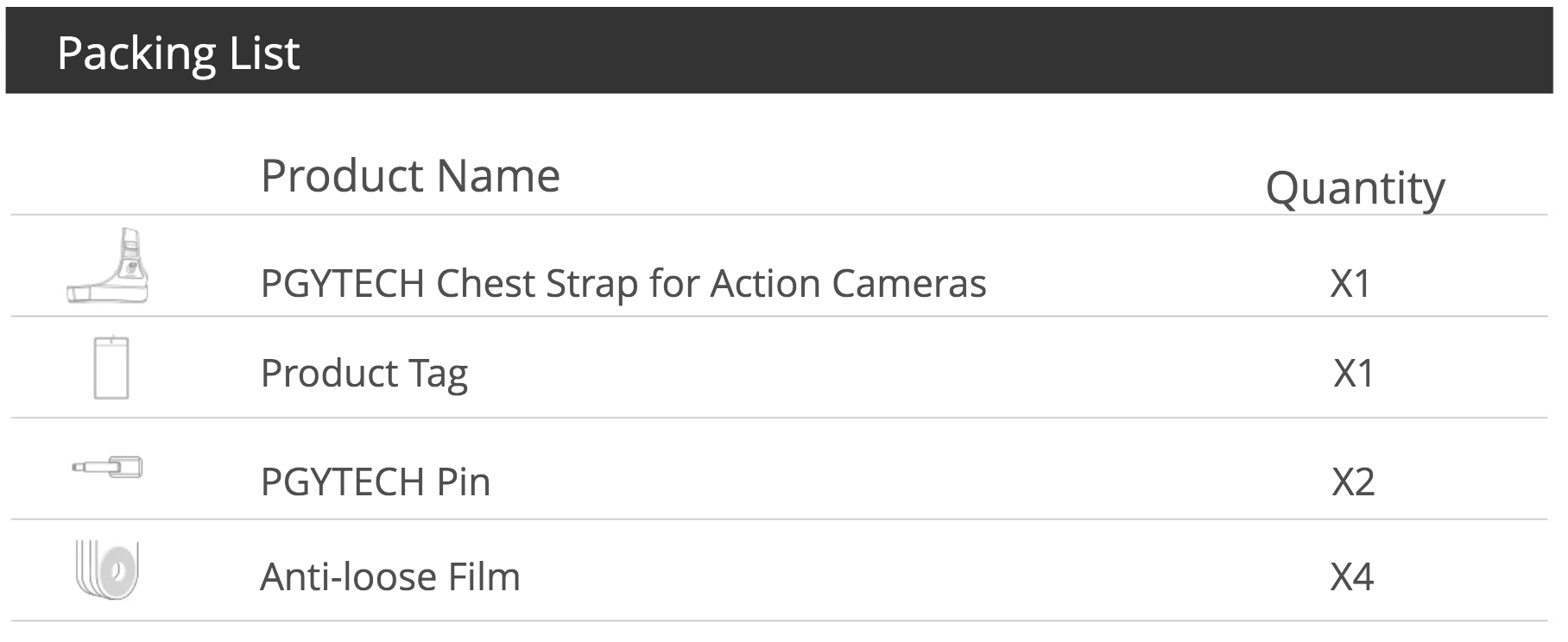Viewport: 1568px width, 642px height.
Task: Select the PGYTECH Pin name text
Action: [376, 481]
